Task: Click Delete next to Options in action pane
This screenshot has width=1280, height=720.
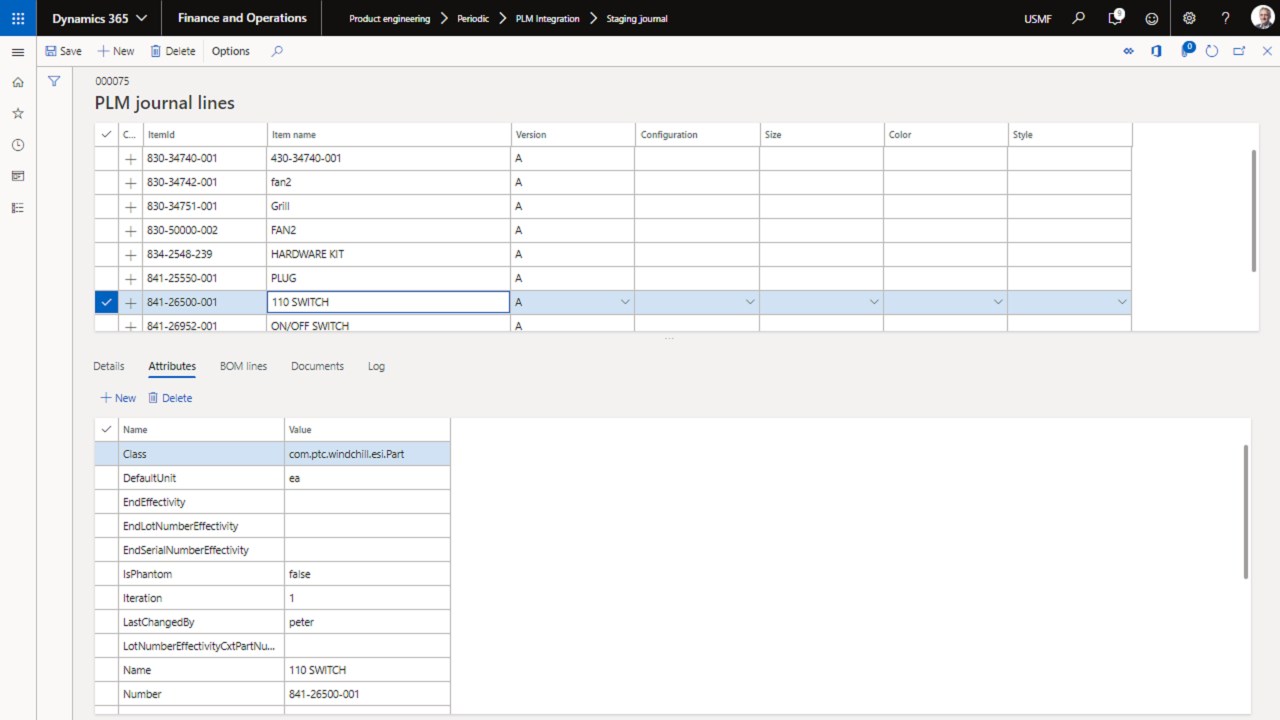Action: (x=173, y=51)
